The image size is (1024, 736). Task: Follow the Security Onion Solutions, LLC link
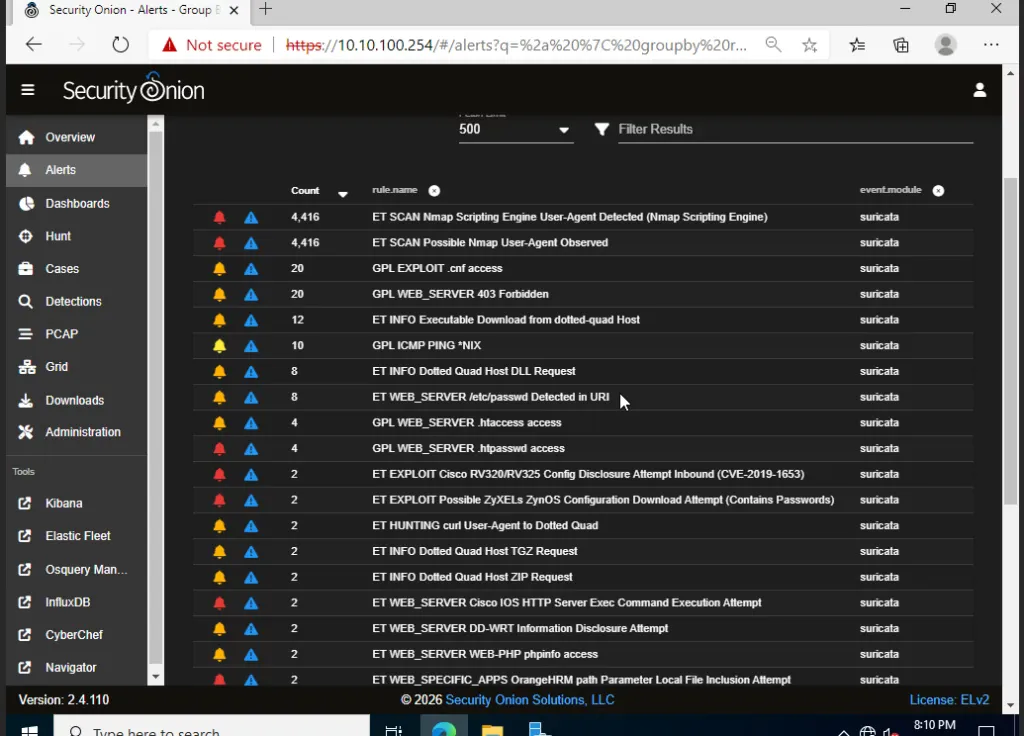(x=530, y=700)
